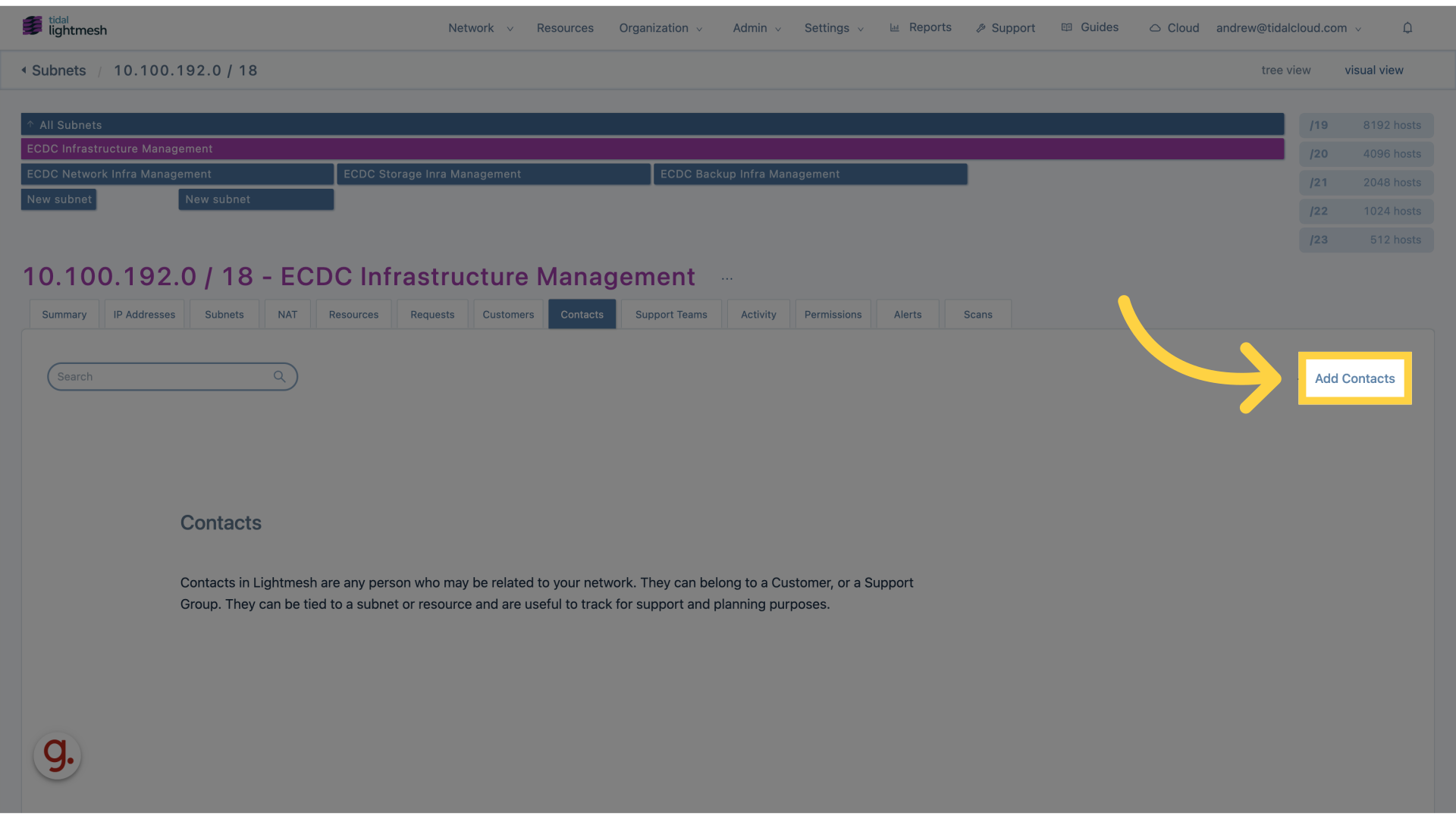Click the Tidal Lightmesh logo
Screen dimensions: 1456x819
pos(64,27)
